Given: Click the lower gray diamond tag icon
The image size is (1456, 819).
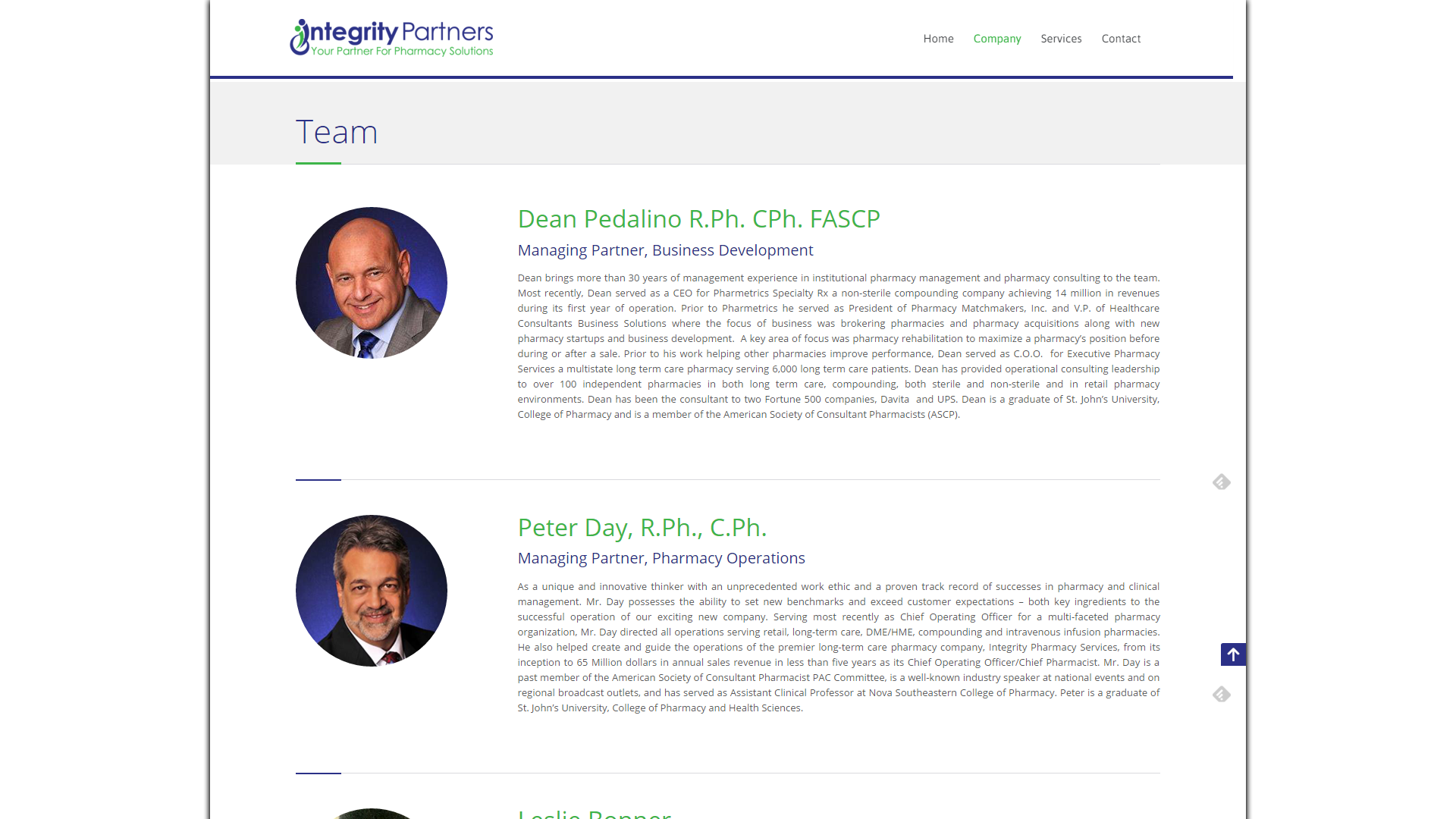Looking at the screenshot, I should [1221, 695].
